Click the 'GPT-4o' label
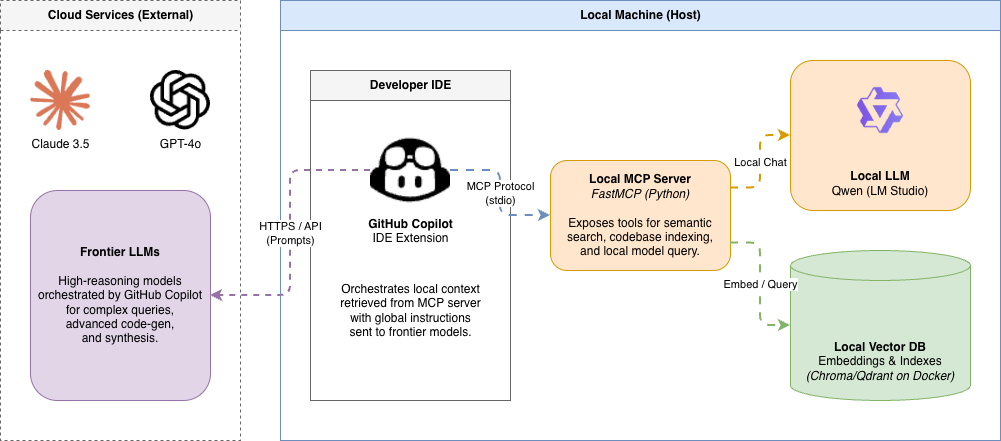Image resolution: width=1001 pixels, height=441 pixels. pos(180,144)
